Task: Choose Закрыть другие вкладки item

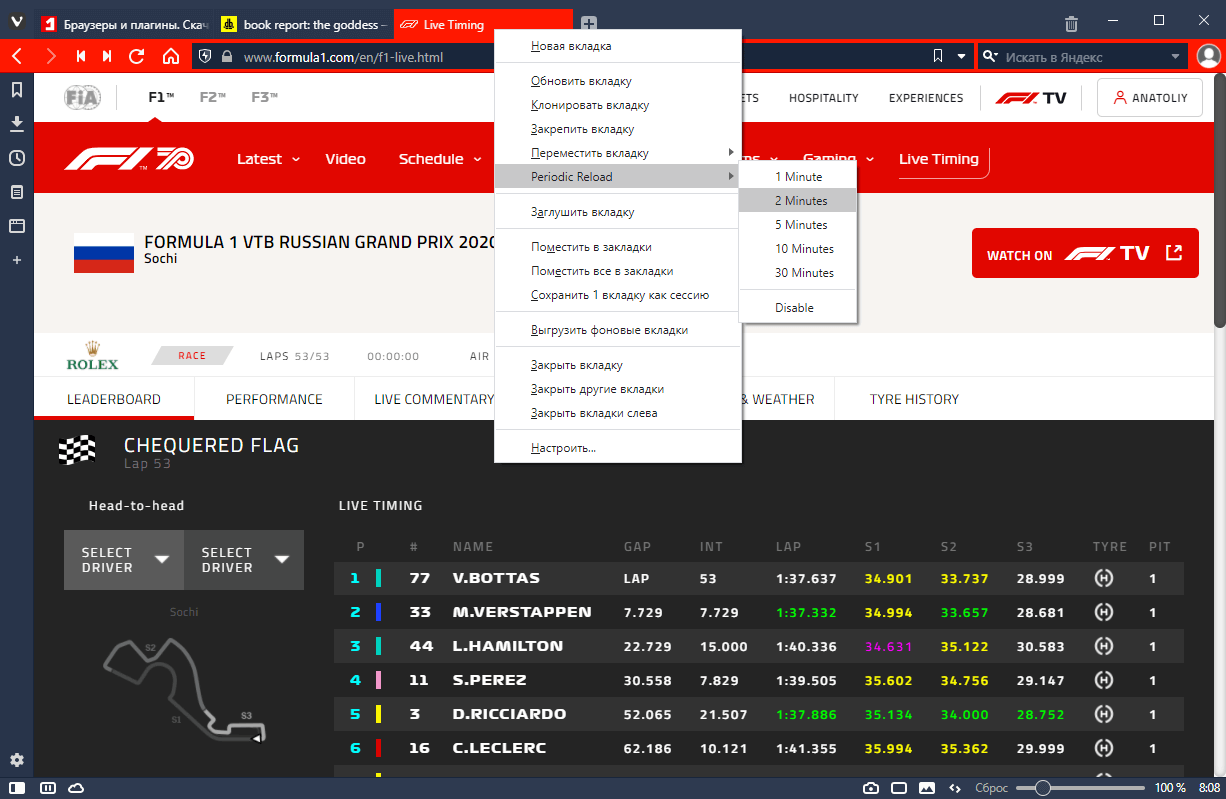Action: click(x=618, y=389)
